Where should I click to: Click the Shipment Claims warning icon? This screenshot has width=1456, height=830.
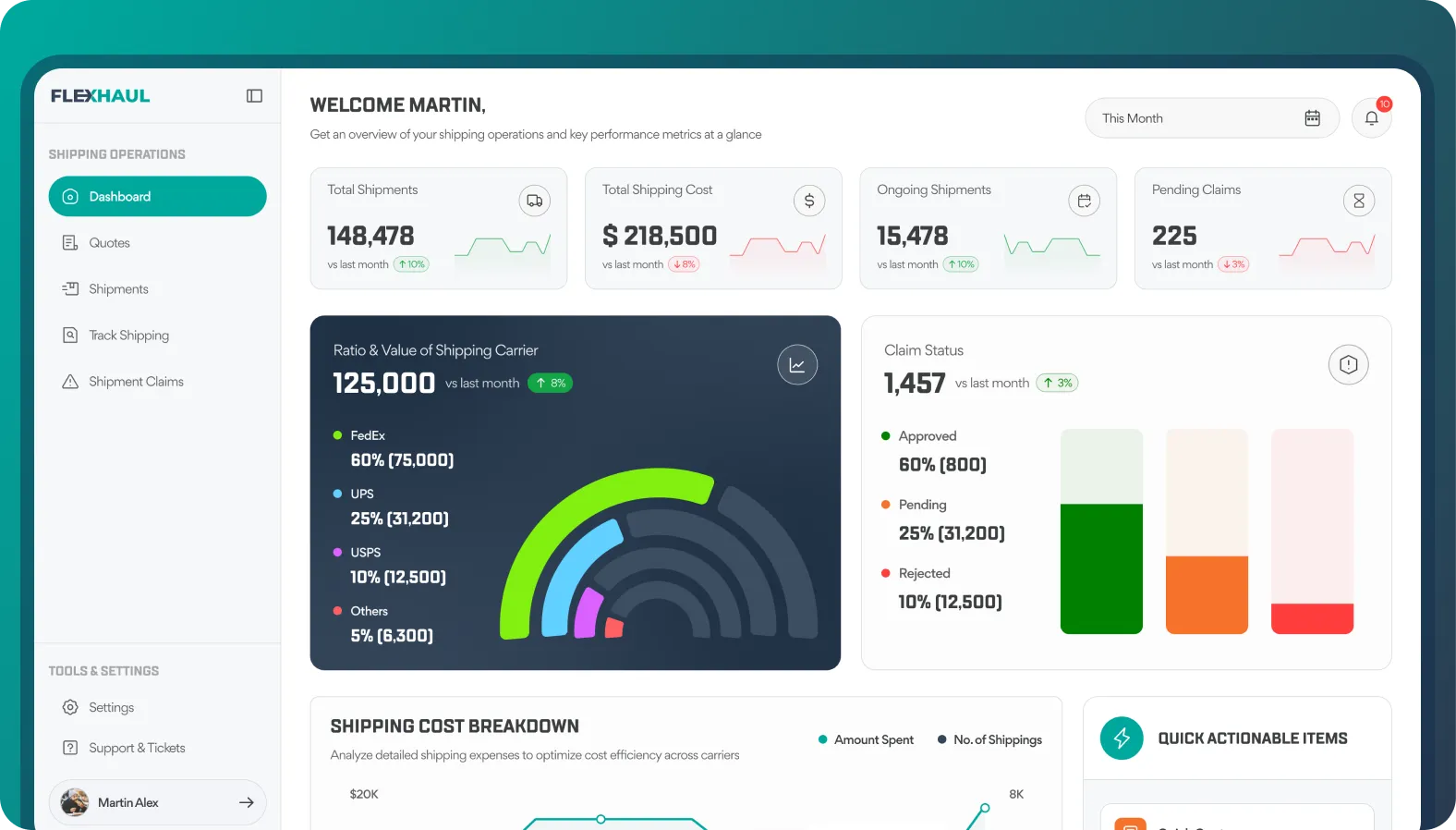pyautogui.click(x=70, y=382)
